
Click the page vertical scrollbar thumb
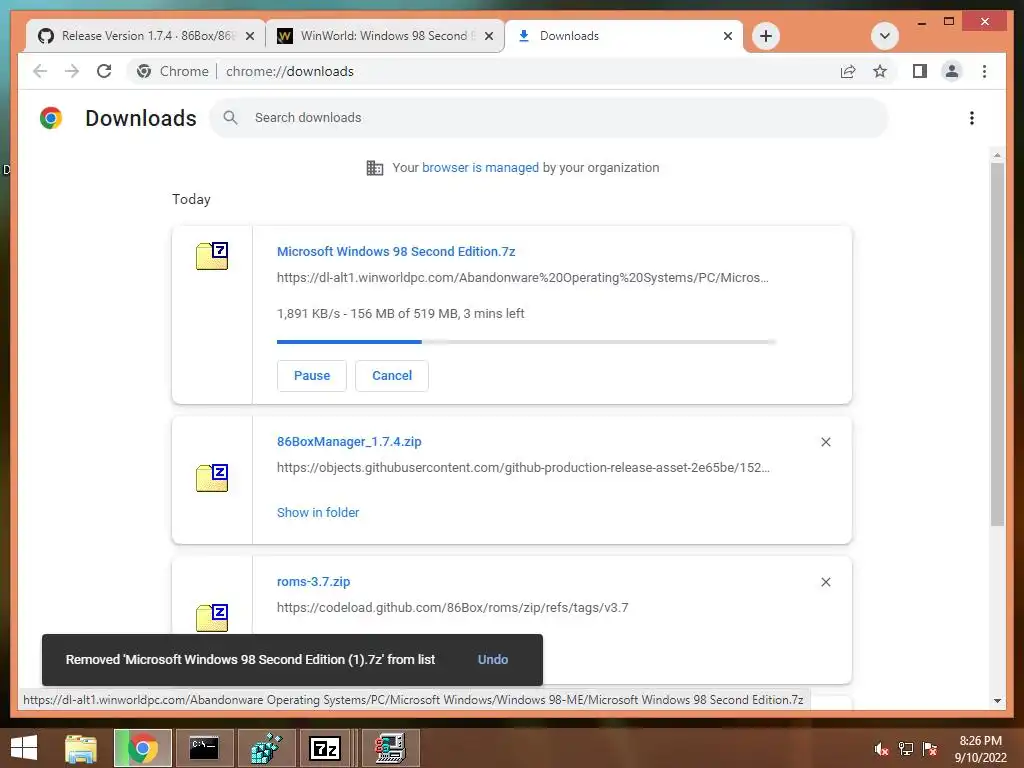pos(997,344)
